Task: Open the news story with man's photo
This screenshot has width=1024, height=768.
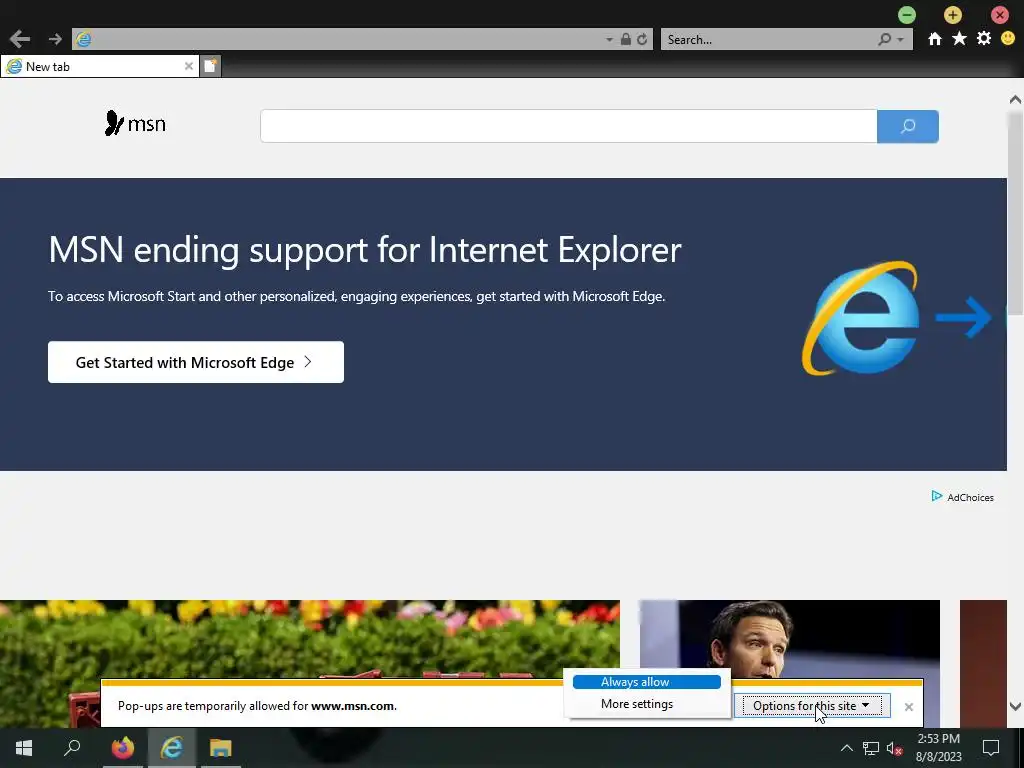Action: coord(790,639)
